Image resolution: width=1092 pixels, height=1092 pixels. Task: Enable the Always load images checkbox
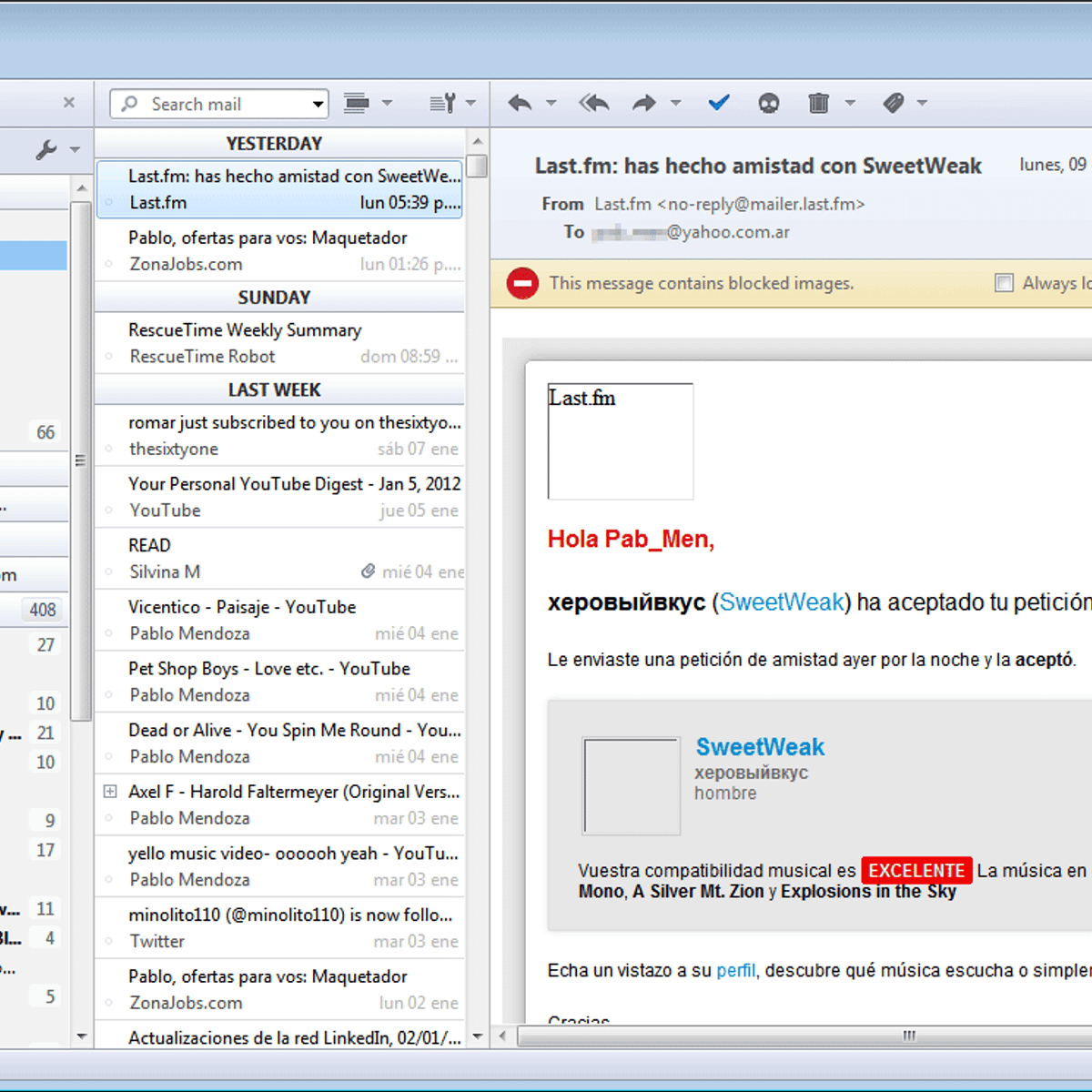pyautogui.click(x=1004, y=283)
